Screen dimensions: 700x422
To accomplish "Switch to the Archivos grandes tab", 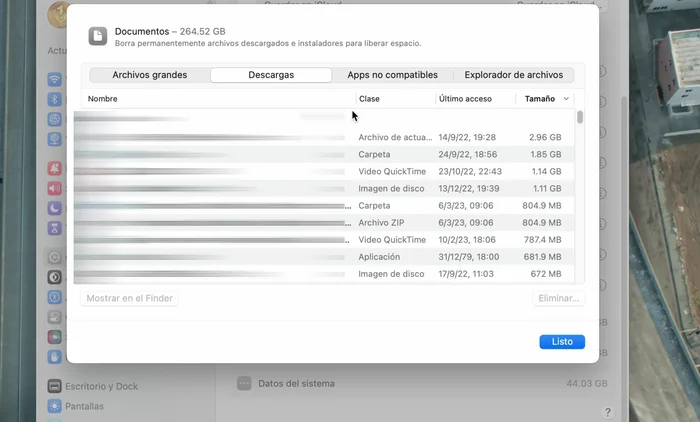I will tap(150, 75).
